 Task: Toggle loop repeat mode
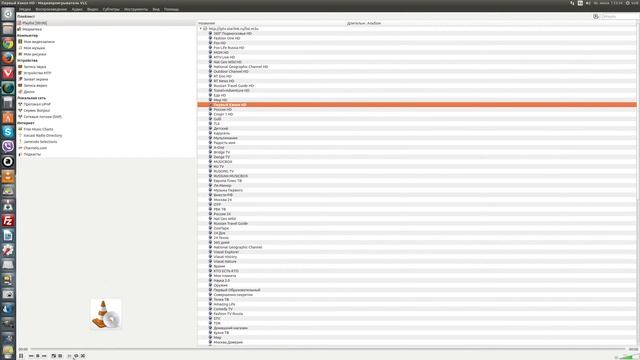pyautogui.click(x=76, y=356)
